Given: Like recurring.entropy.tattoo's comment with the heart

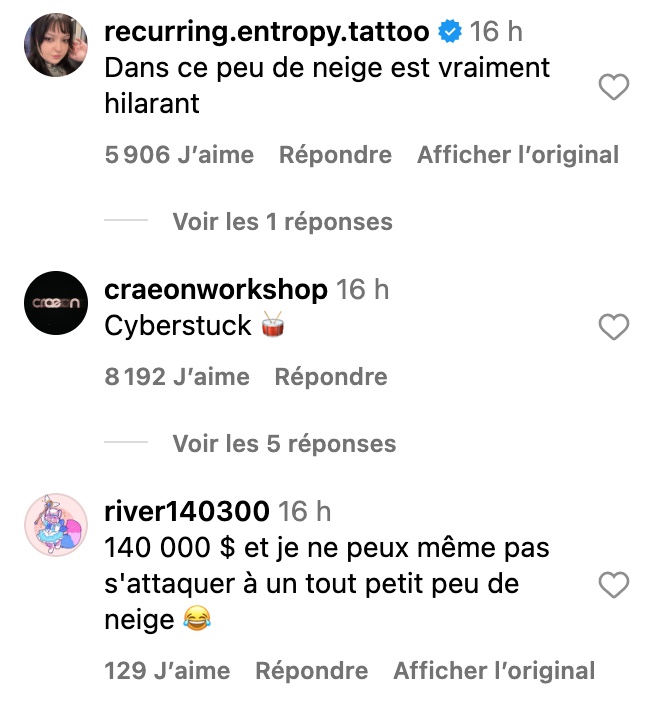Looking at the screenshot, I should click(614, 87).
